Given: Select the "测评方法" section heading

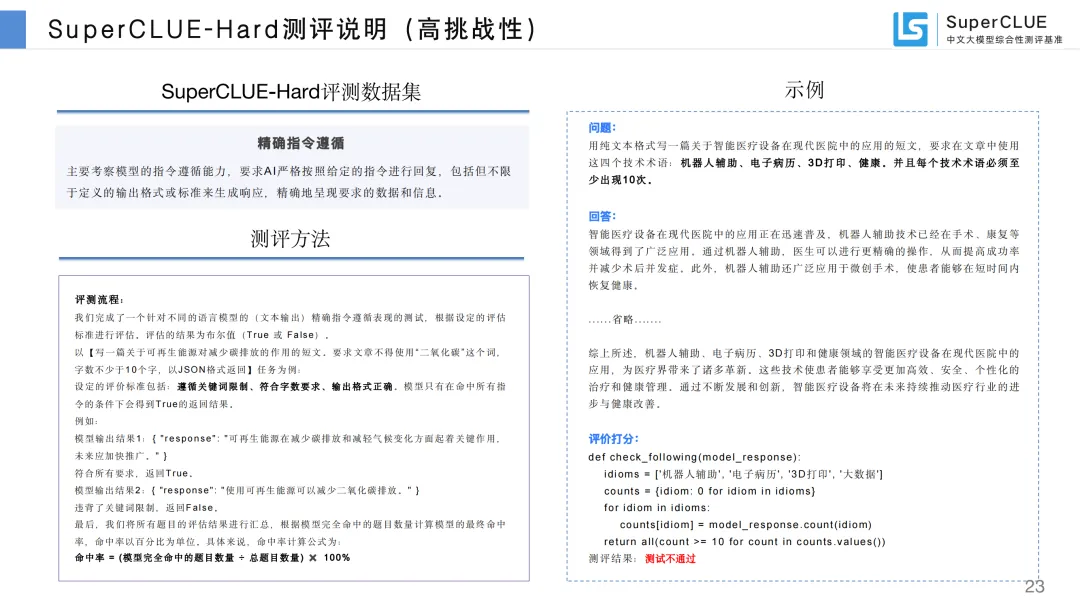Looking at the screenshot, I should 290,238.
